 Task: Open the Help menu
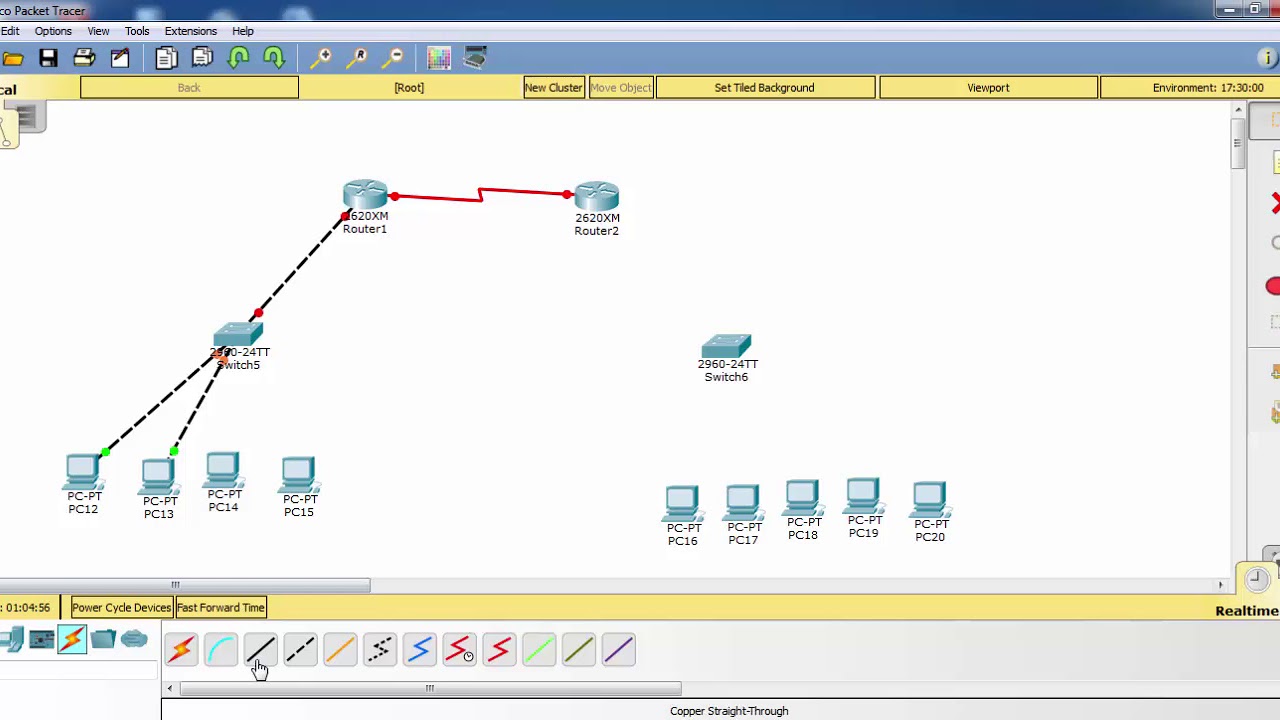click(x=243, y=31)
